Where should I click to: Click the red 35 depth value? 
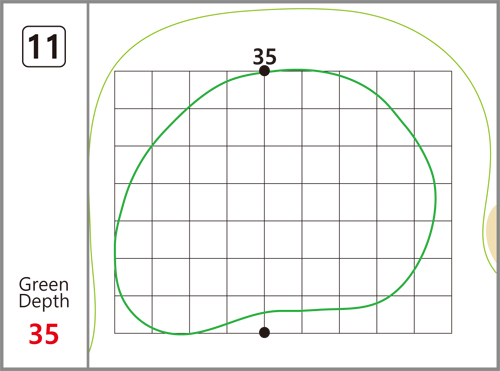[x=44, y=334]
